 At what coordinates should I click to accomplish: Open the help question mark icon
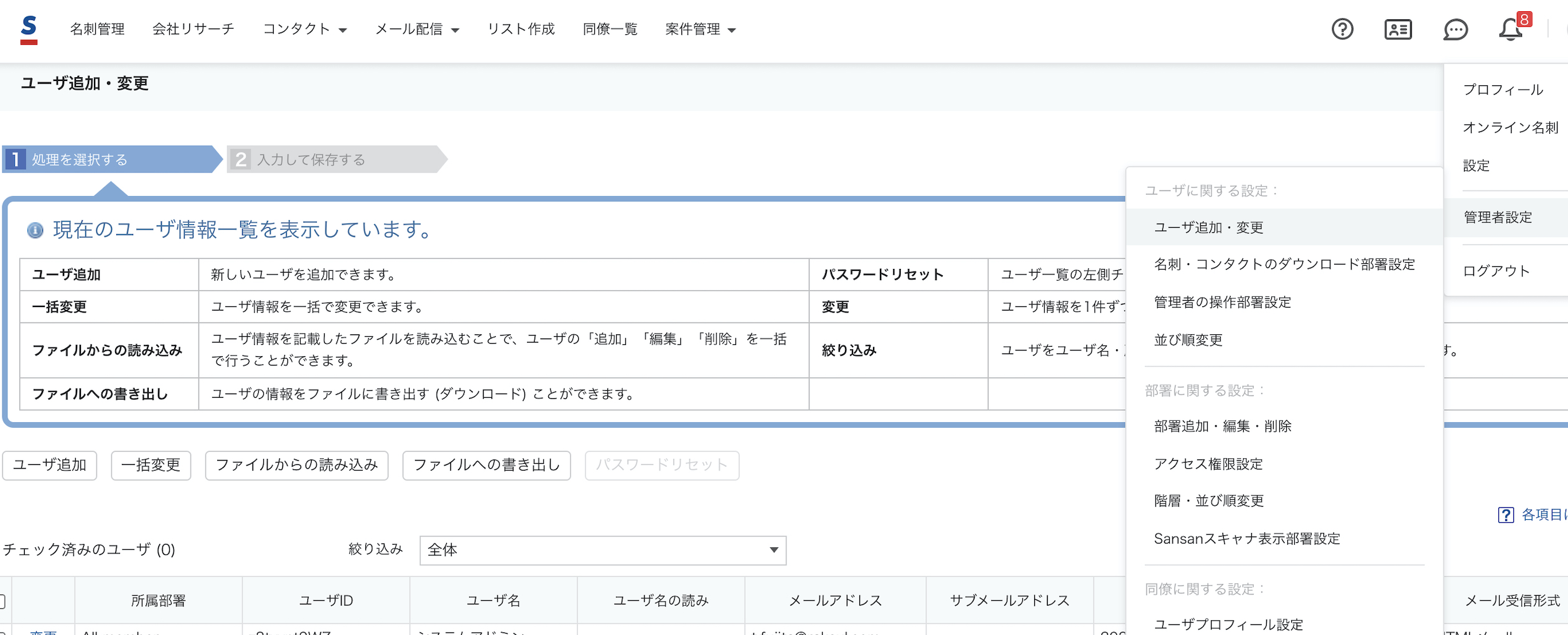coord(1342,29)
